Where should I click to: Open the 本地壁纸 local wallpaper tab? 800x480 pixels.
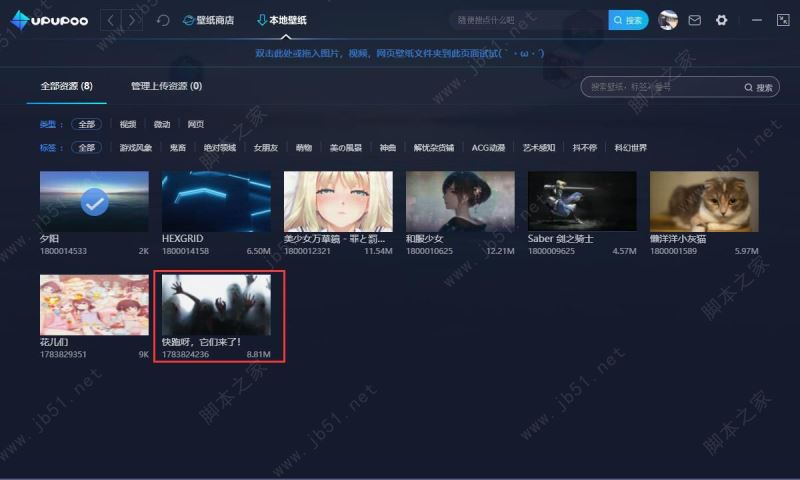click(x=282, y=20)
